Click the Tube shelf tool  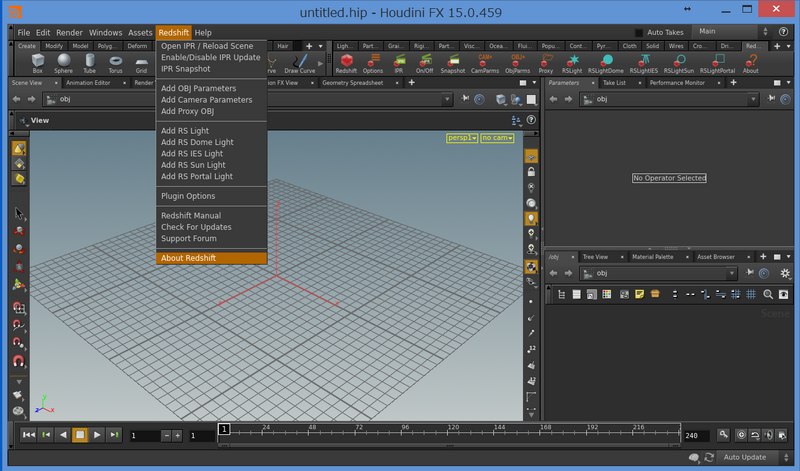[90, 63]
